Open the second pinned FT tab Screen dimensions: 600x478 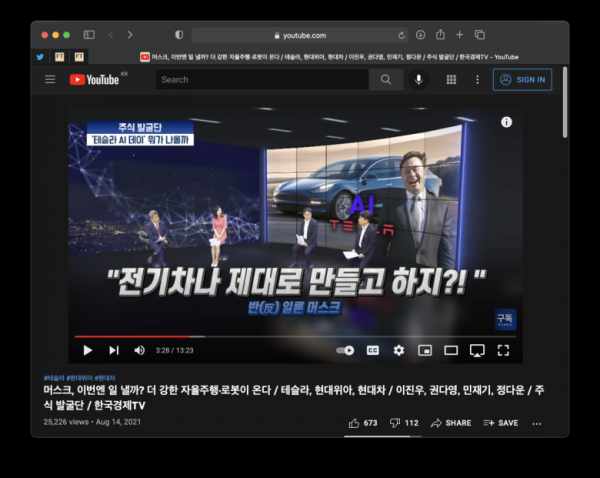click(79, 57)
